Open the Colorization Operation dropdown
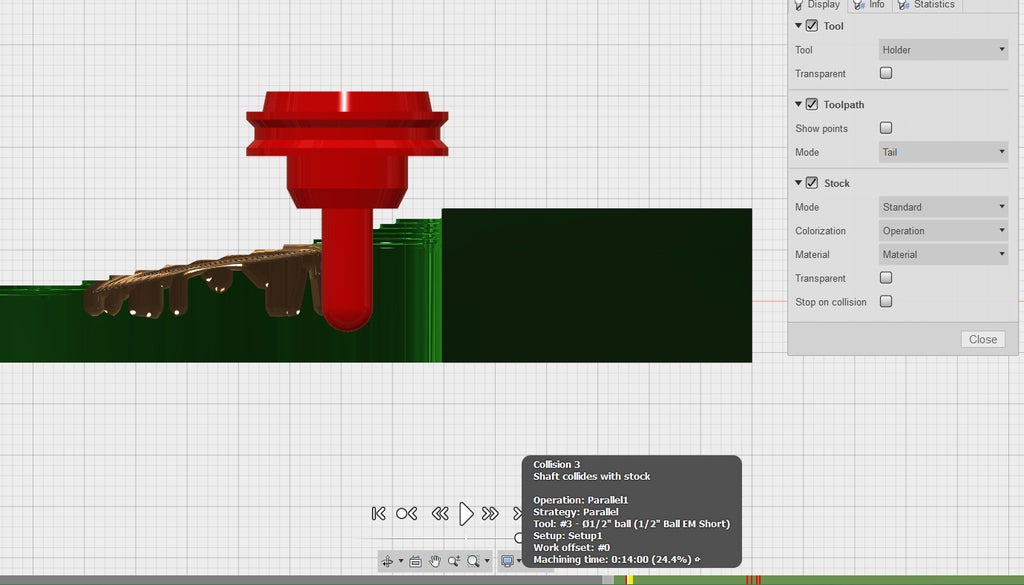1024x585 pixels. coord(943,231)
